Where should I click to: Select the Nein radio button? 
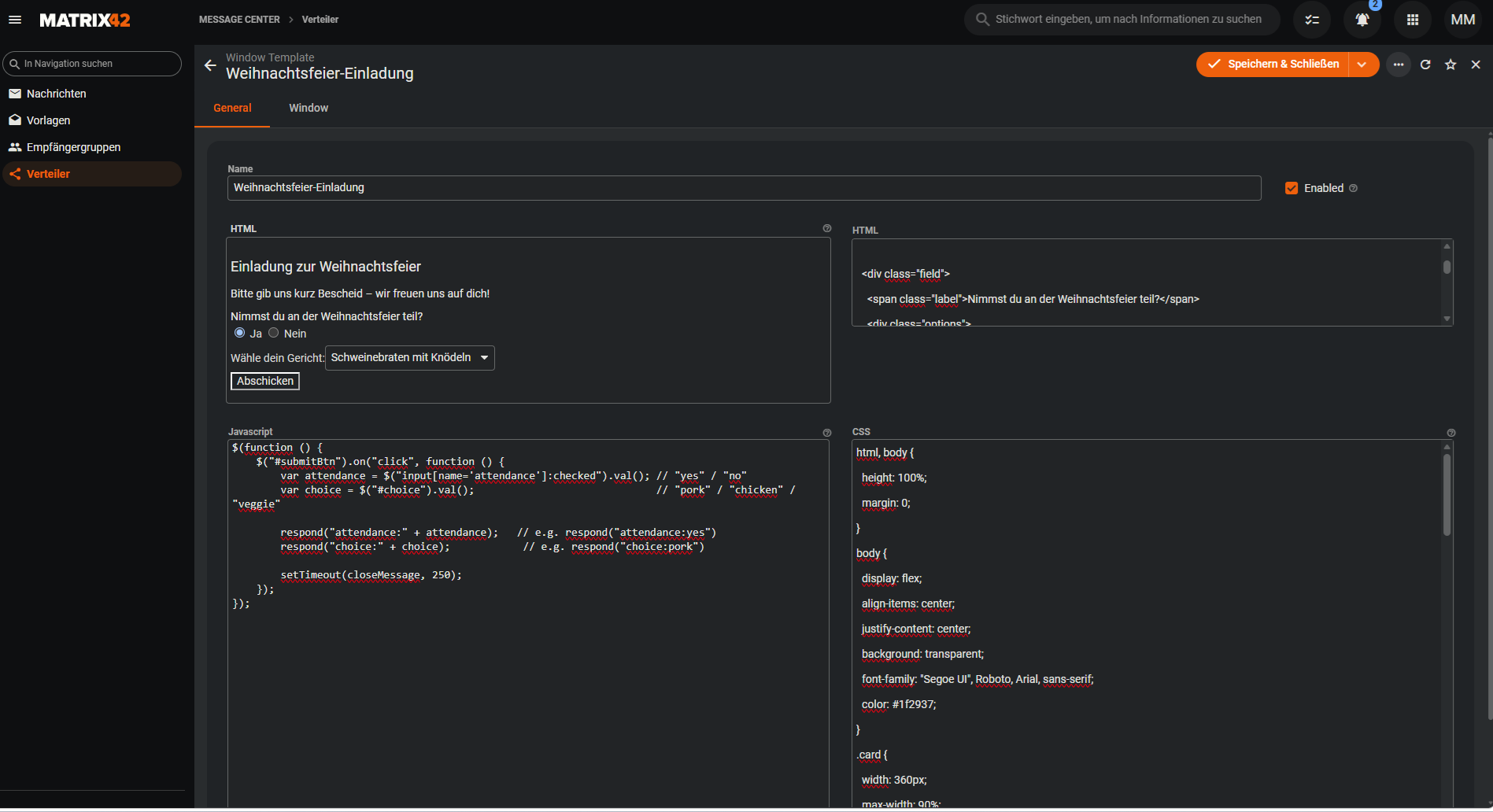pos(274,333)
